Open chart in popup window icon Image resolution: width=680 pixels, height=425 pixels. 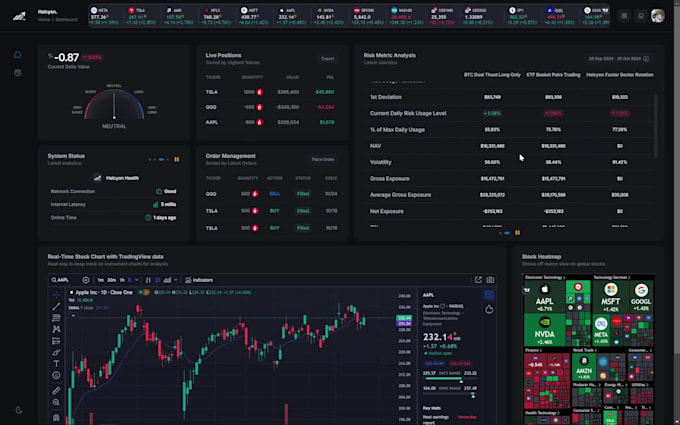coord(478,280)
